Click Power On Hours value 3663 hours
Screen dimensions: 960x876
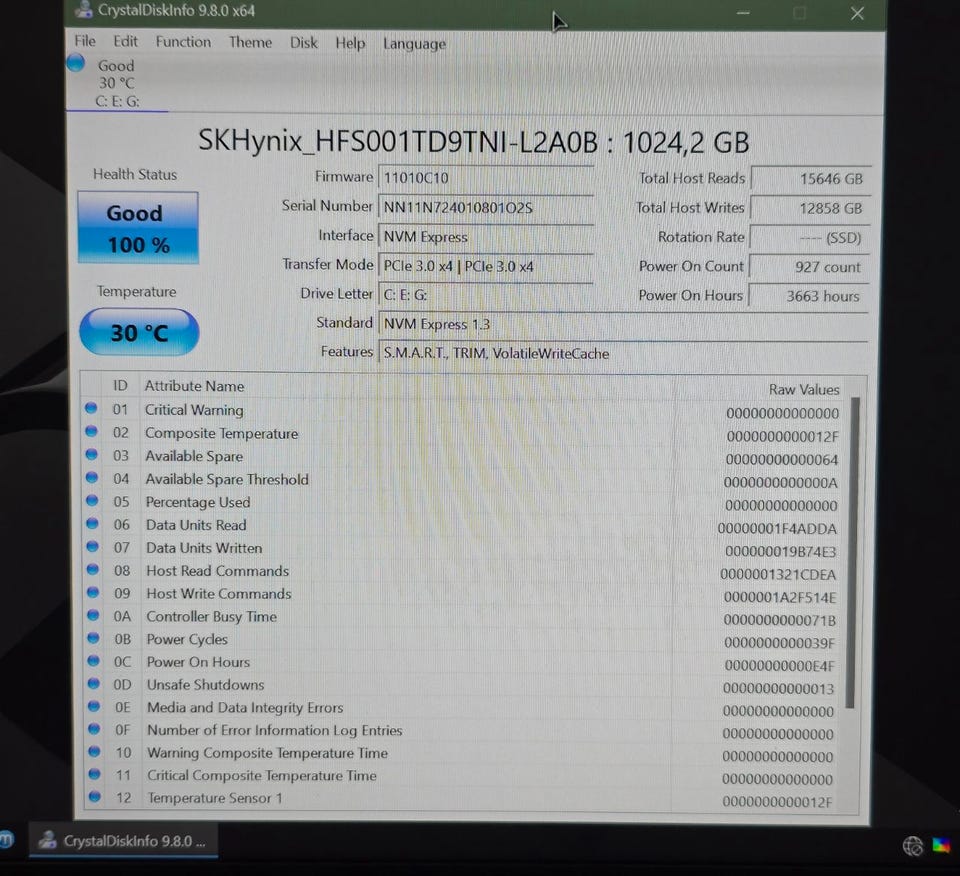pyautogui.click(x=808, y=296)
